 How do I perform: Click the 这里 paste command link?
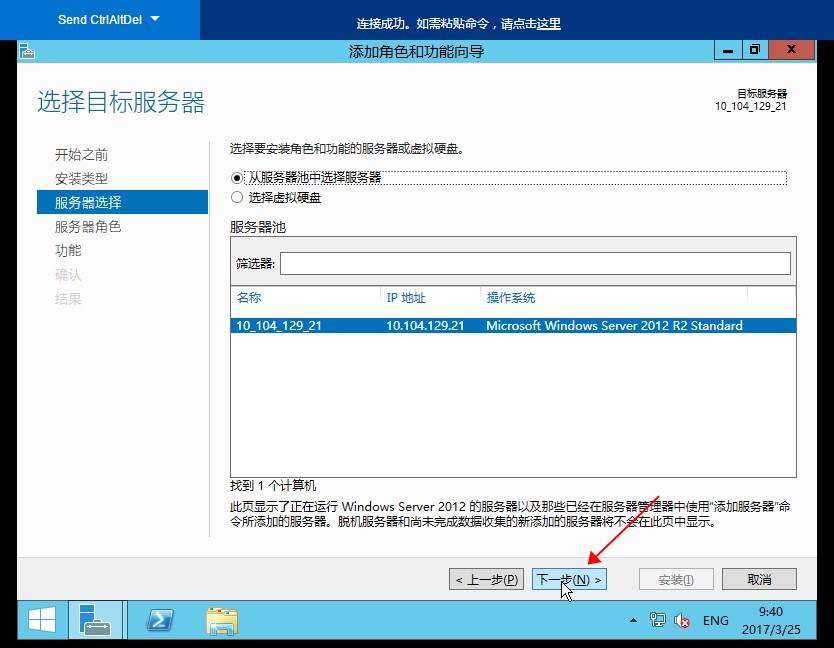coord(548,24)
